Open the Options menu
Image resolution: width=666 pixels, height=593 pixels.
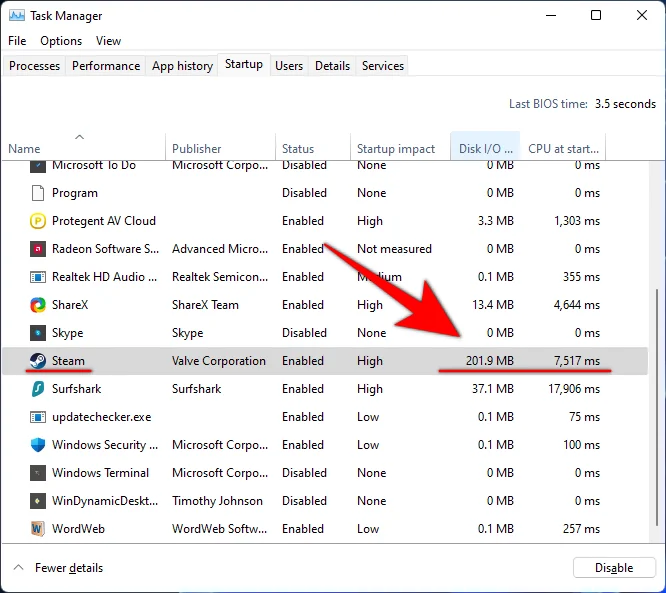tap(61, 41)
